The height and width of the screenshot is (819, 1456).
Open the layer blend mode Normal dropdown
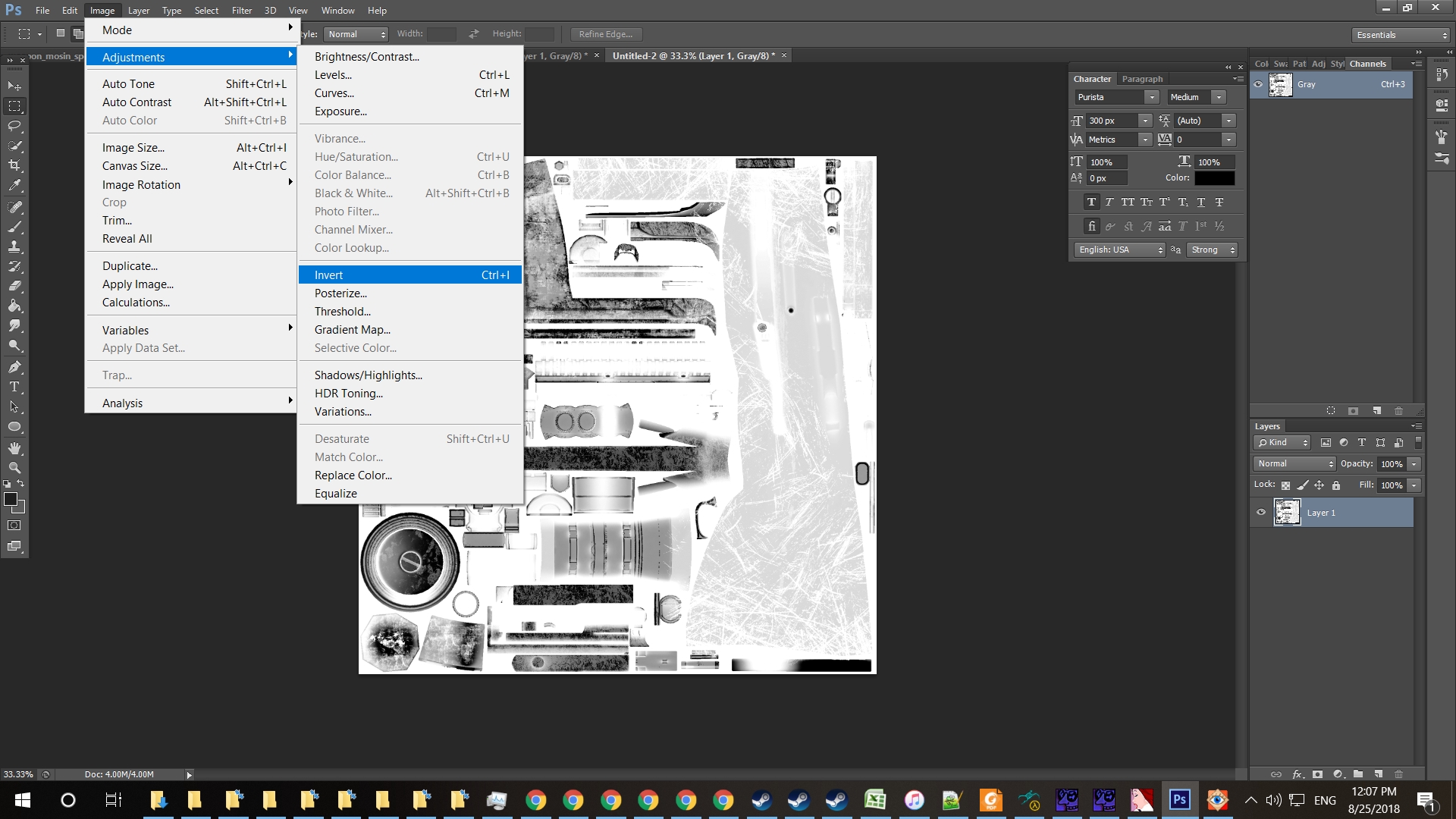1294,463
